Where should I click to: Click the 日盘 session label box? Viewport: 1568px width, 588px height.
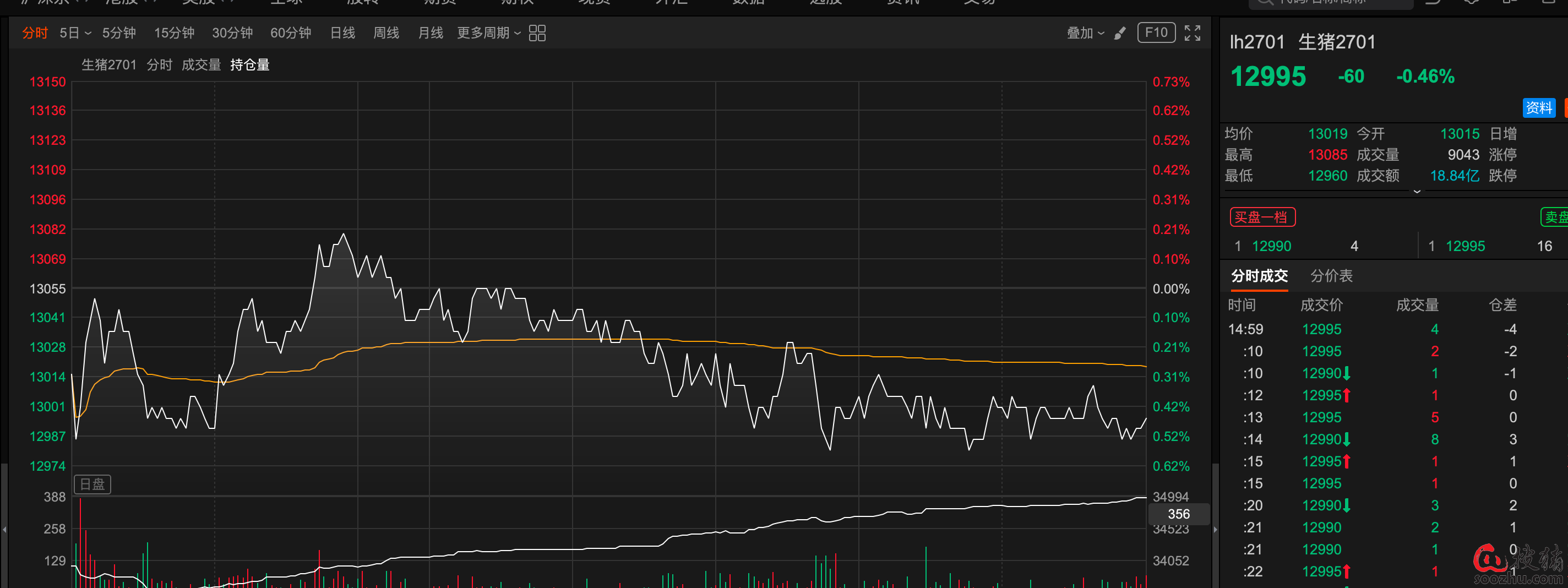click(x=92, y=484)
